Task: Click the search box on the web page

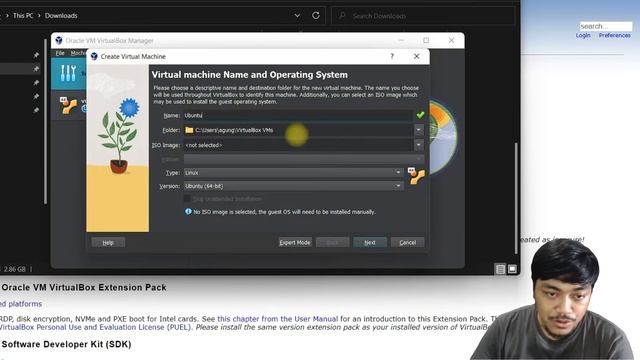Action: [606, 26]
